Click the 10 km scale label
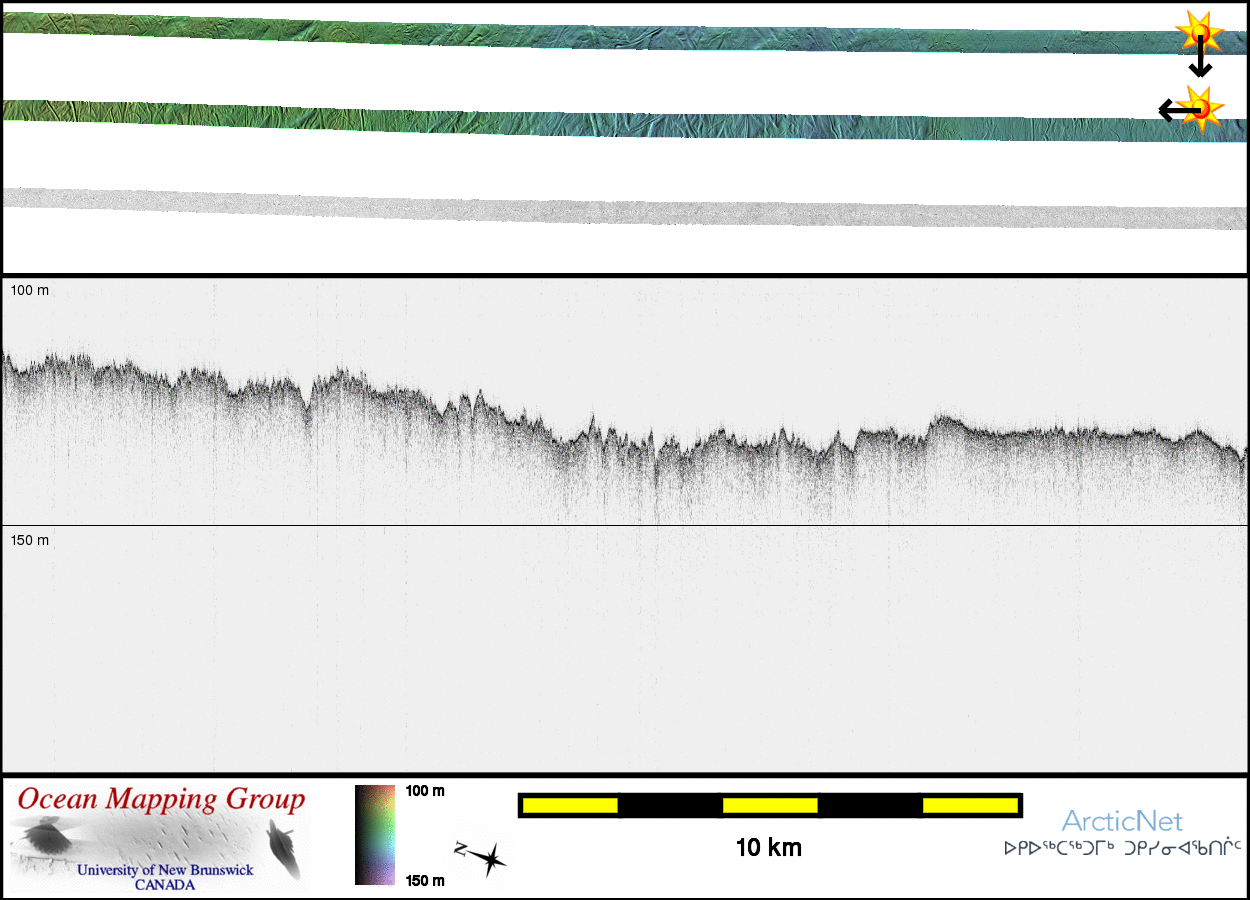 click(768, 848)
